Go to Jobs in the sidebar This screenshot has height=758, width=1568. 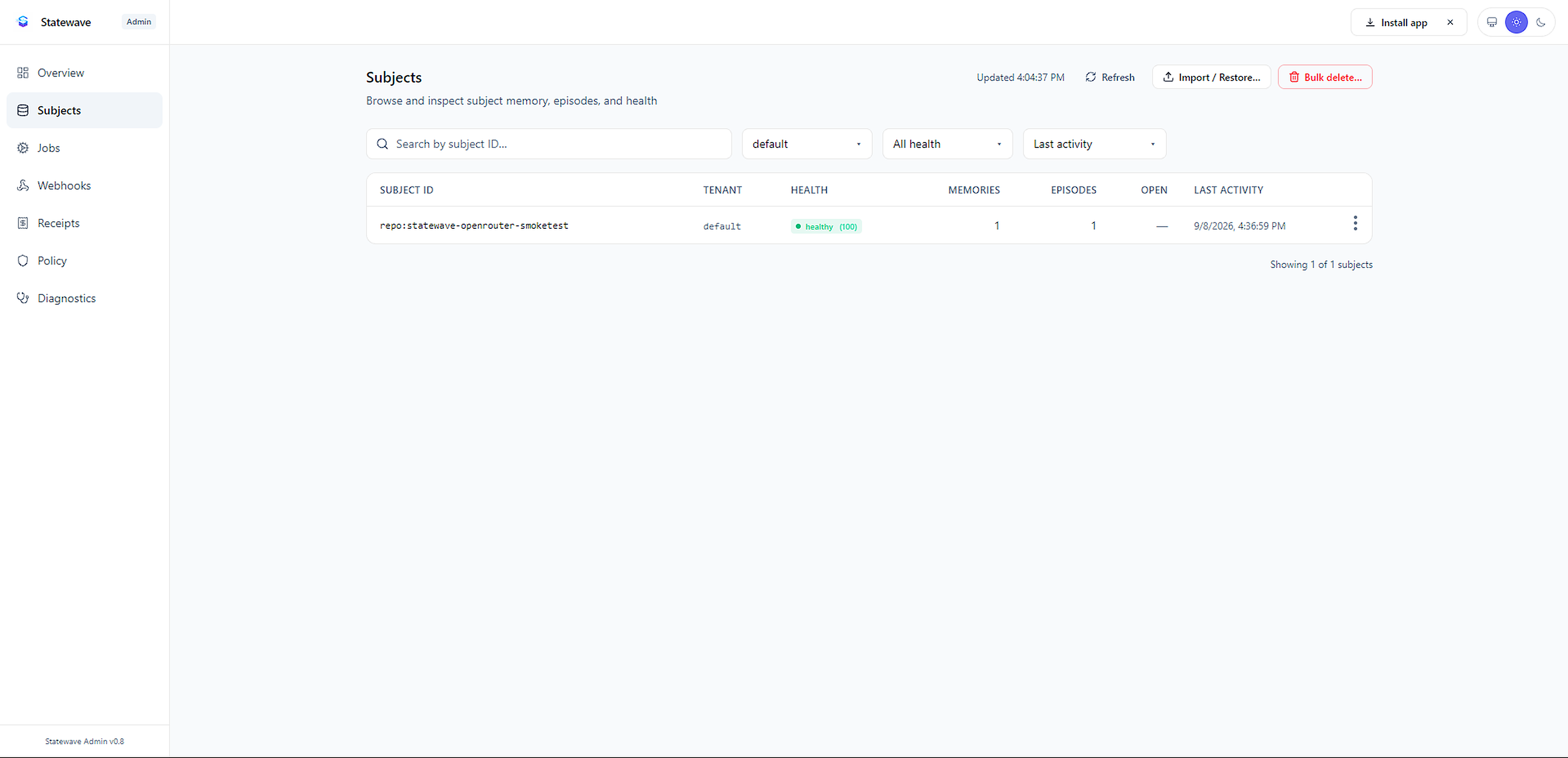click(x=85, y=148)
